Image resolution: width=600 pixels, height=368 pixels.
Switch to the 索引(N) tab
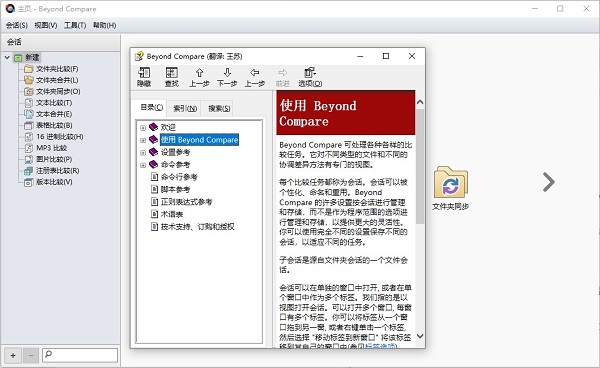185,109
